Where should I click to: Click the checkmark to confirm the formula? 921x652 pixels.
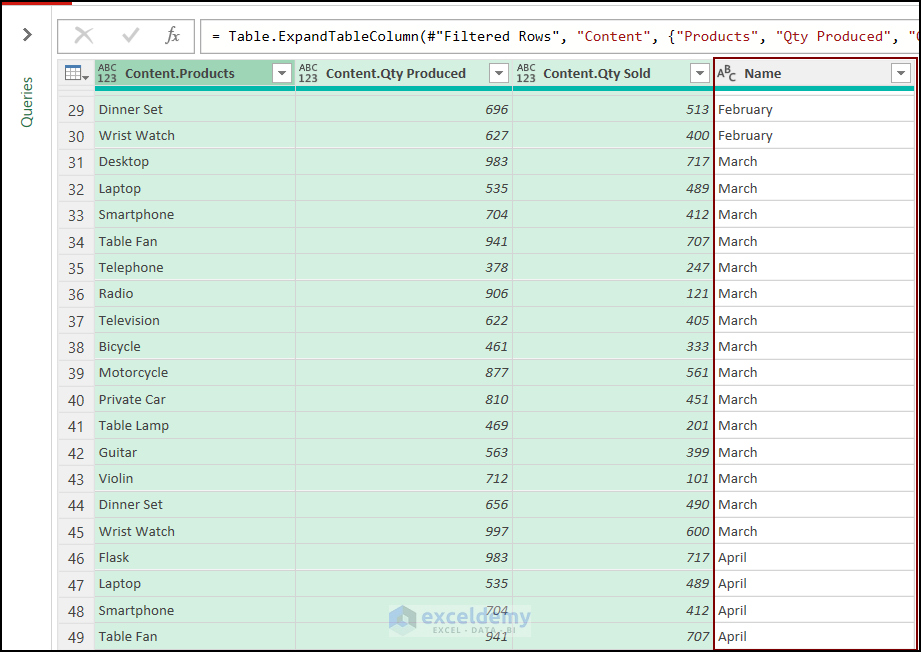click(x=130, y=36)
